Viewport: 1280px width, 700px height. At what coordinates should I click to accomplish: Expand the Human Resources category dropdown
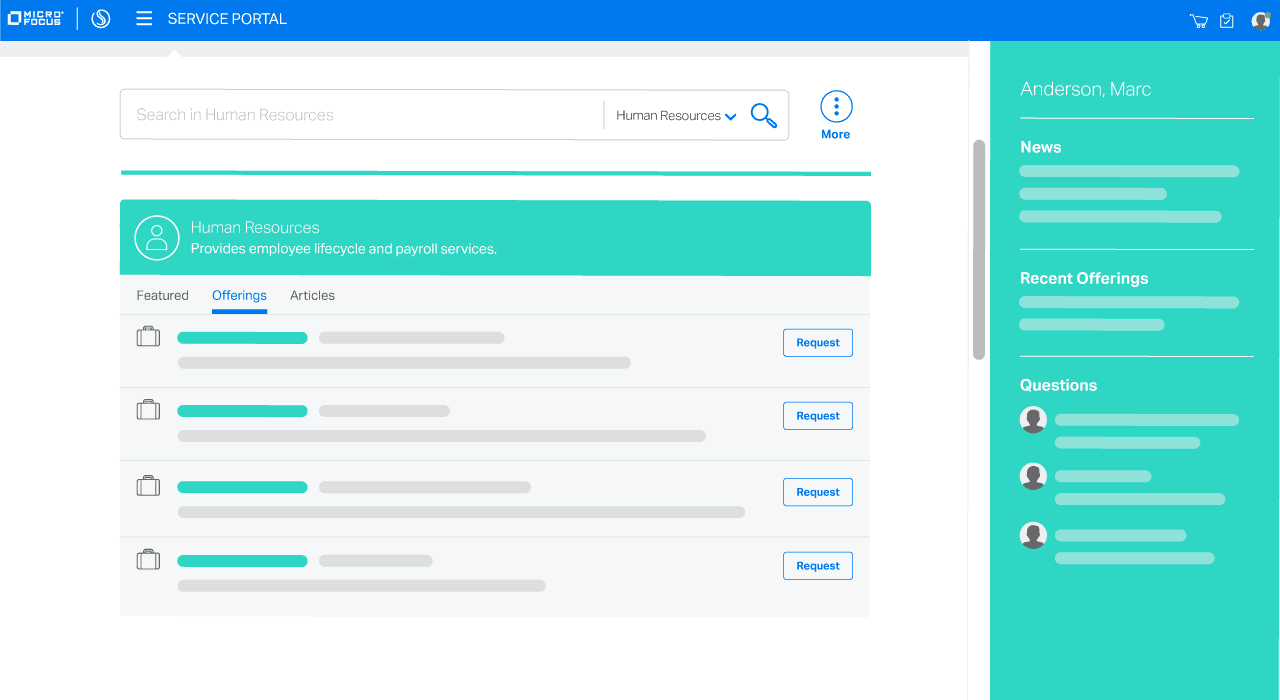pos(675,115)
